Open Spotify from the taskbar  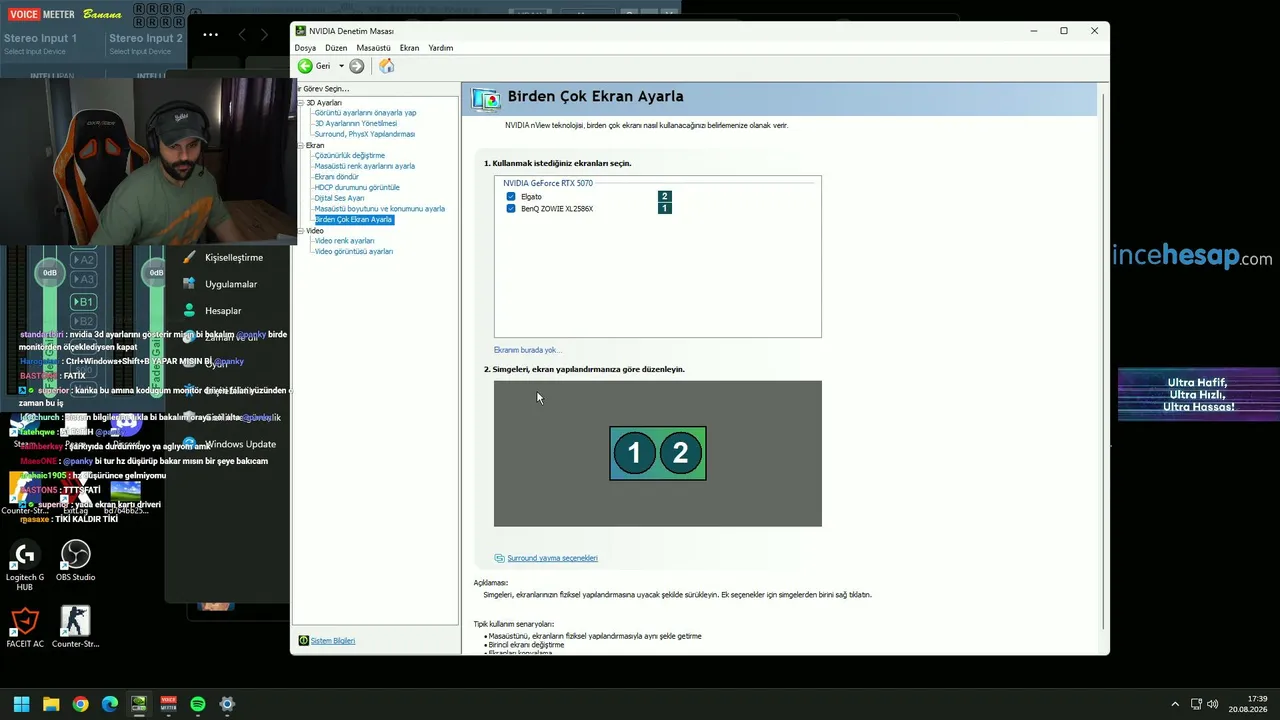click(x=198, y=704)
